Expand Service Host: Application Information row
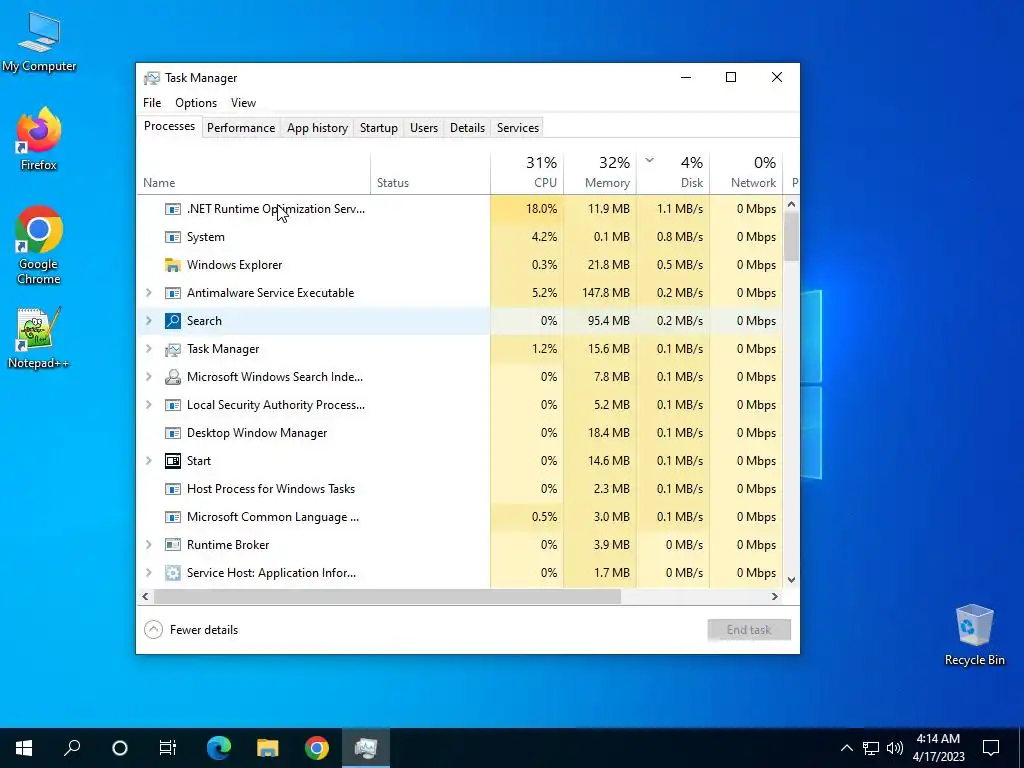 (149, 573)
